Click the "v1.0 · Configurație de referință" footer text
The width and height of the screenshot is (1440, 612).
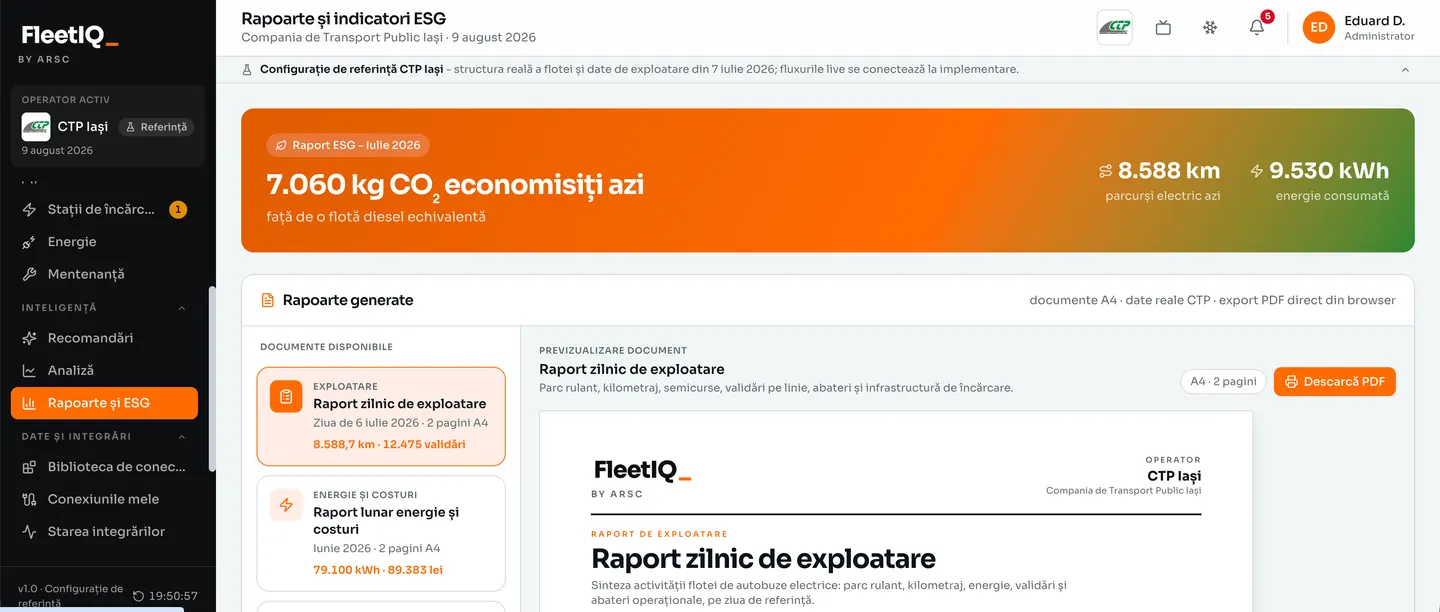coord(70,596)
